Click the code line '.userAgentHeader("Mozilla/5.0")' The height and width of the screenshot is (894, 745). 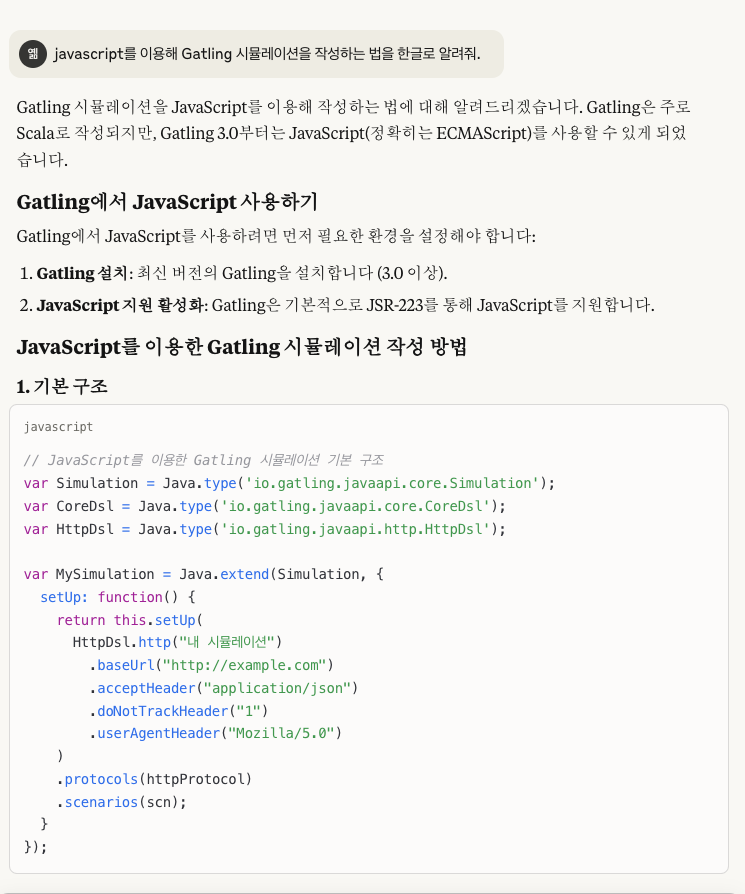[215, 733]
